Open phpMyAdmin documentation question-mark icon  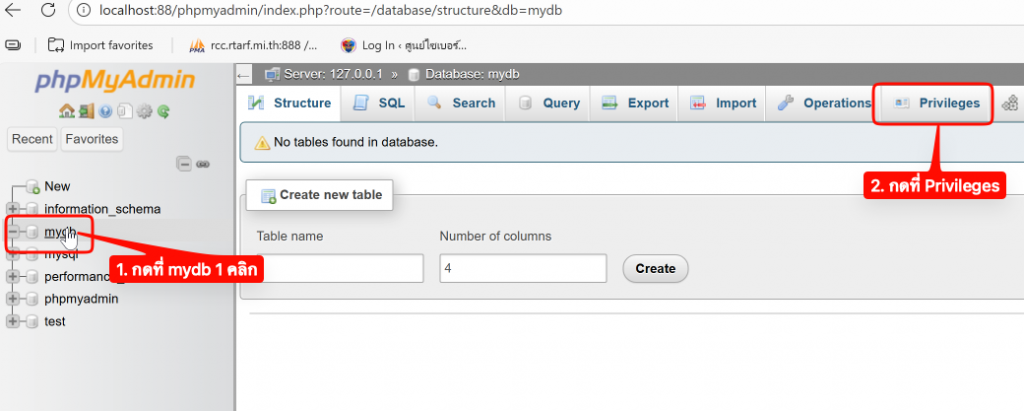pos(106,111)
